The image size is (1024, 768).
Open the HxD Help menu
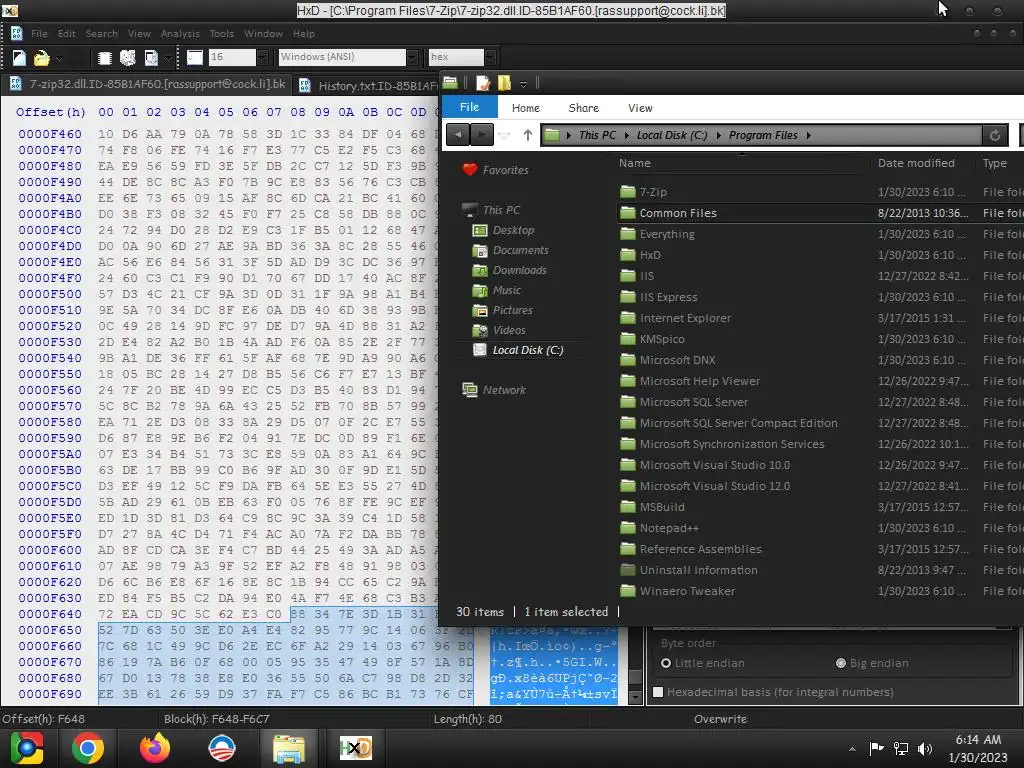[304, 33]
